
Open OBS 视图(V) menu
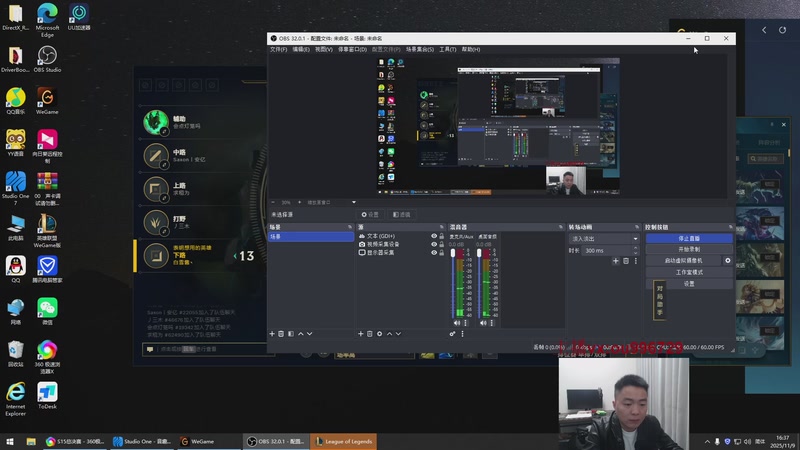(323, 49)
